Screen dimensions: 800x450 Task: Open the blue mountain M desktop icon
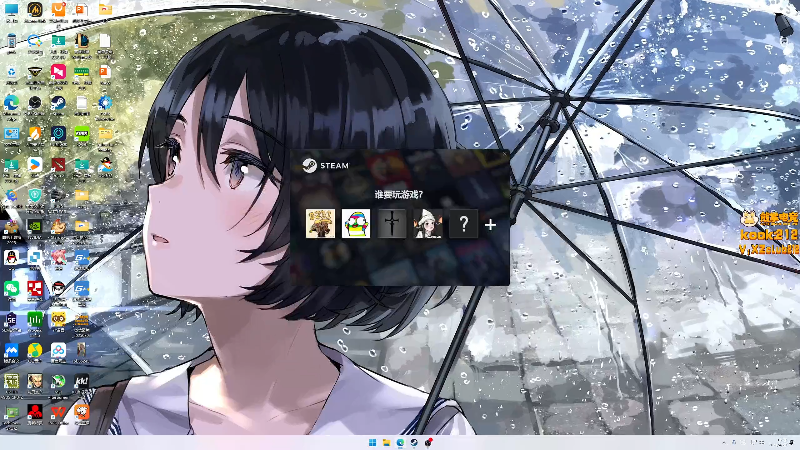[11, 350]
